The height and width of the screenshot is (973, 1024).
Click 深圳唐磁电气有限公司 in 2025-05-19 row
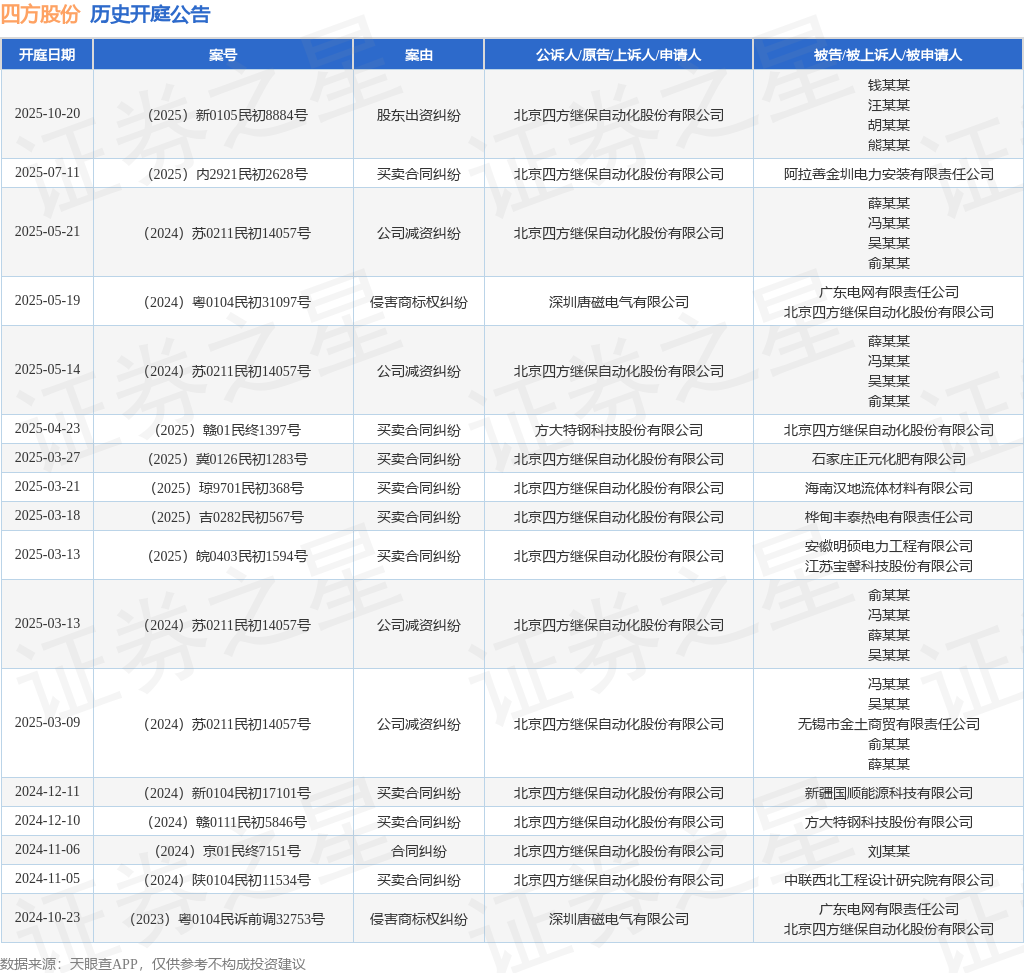pyautogui.click(x=618, y=302)
